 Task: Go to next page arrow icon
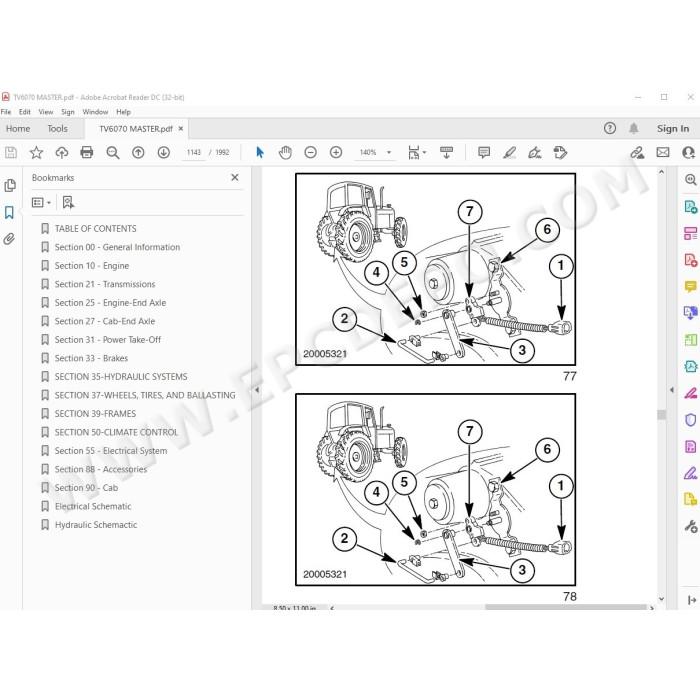[x=164, y=152]
